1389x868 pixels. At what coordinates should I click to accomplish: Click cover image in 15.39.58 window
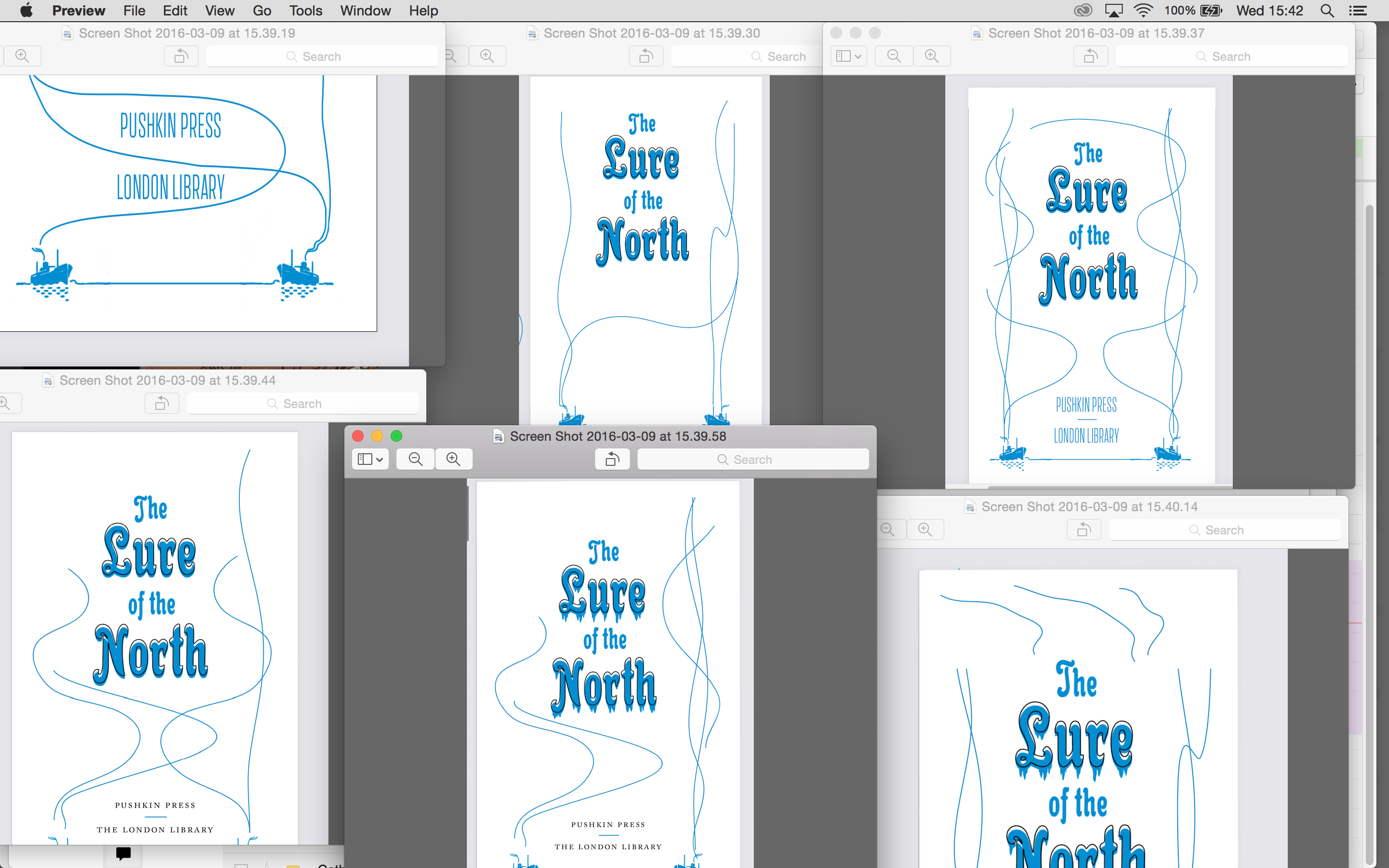pos(608,675)
